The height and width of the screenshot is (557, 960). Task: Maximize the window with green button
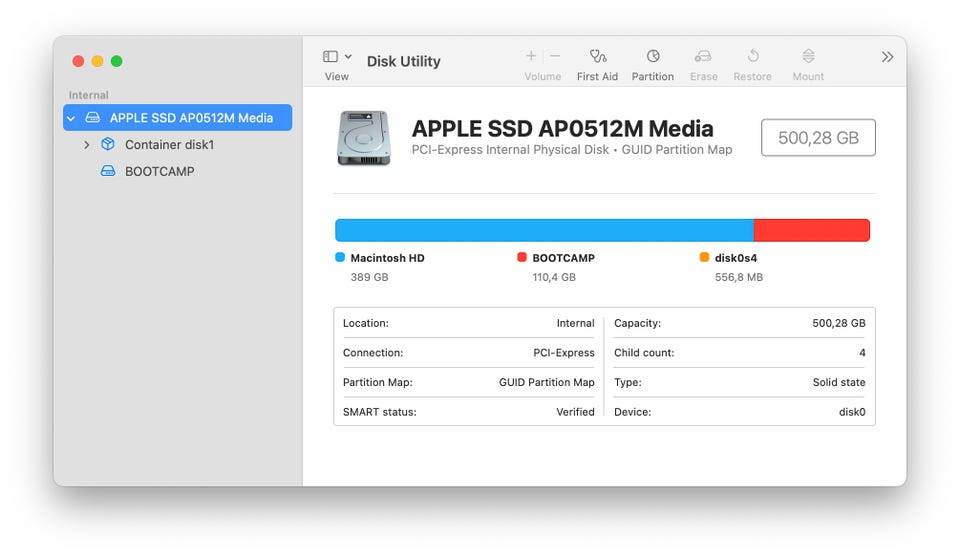click(x=116, y=61)
